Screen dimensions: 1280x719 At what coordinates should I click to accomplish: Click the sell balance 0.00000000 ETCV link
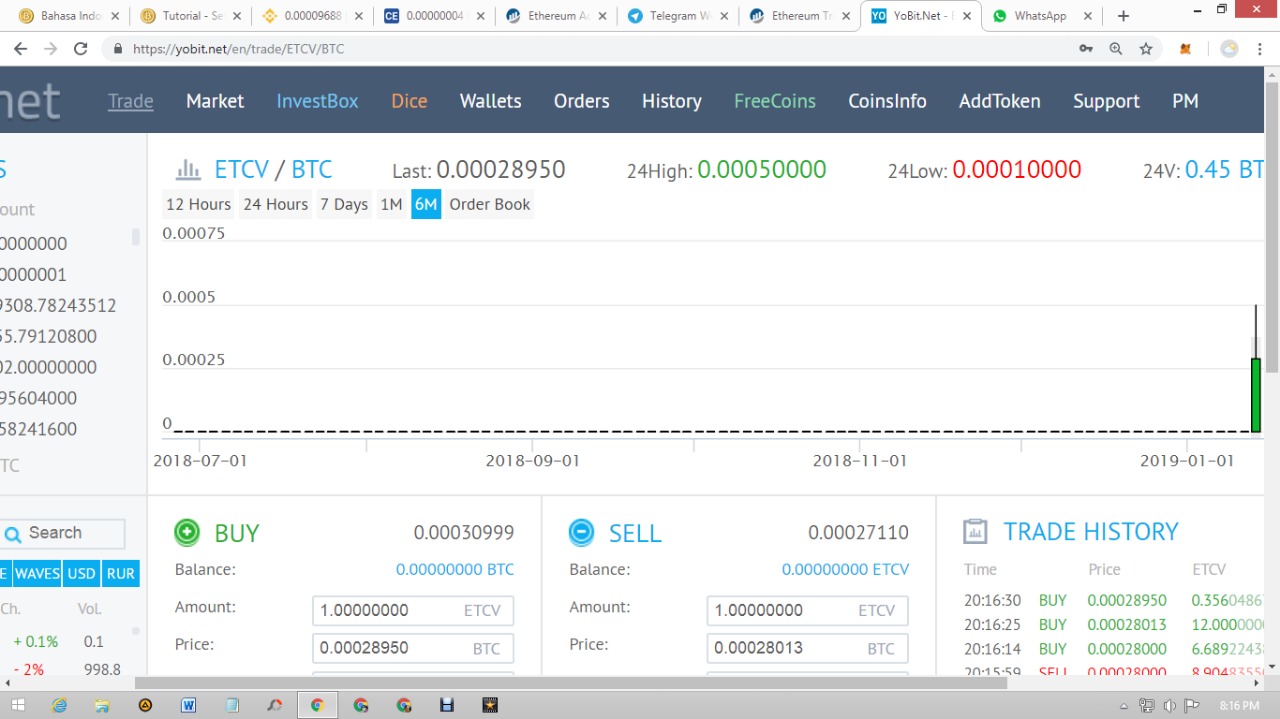[x=846, y=569]
